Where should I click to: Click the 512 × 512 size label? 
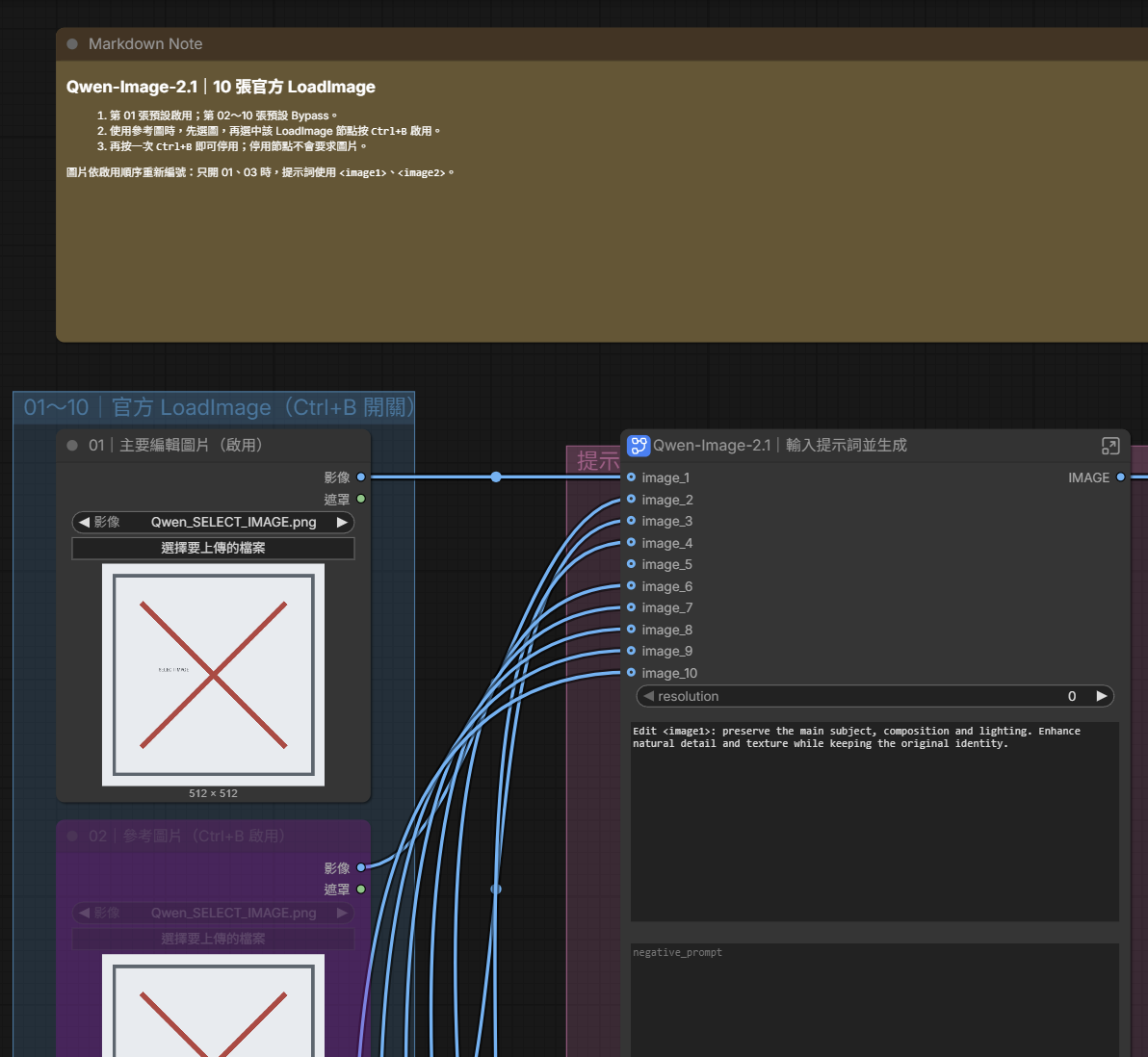[213, 793]
